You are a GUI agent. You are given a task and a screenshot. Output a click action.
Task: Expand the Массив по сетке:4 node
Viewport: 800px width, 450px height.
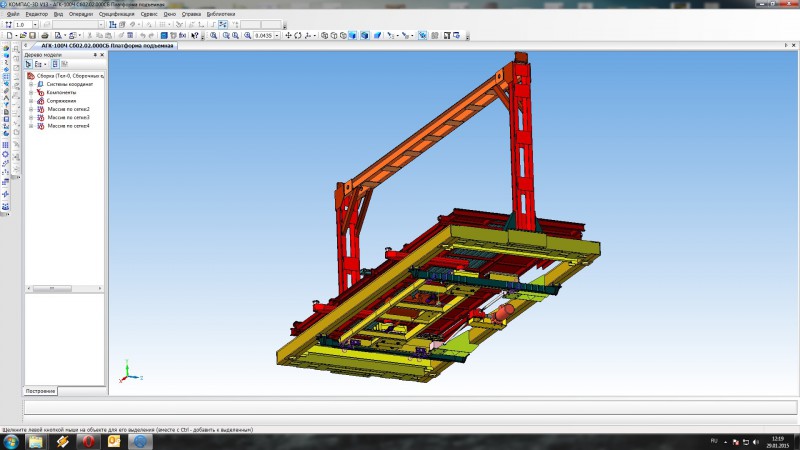[x=31, y=126]
